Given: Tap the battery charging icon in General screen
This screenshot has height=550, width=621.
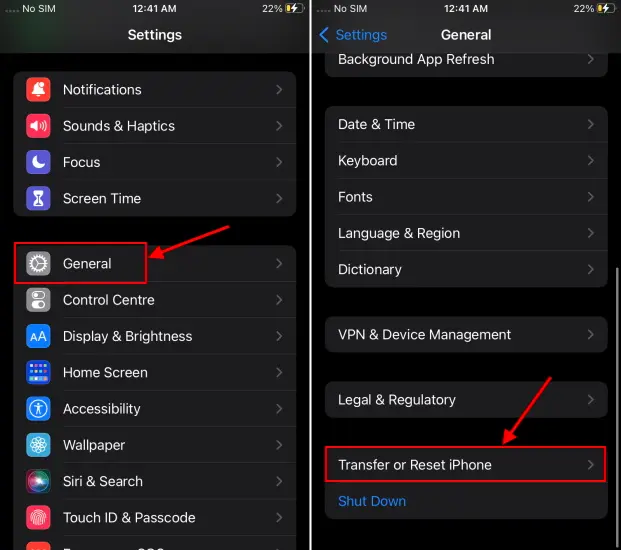Looking at the screenshot, I should 606,8.
